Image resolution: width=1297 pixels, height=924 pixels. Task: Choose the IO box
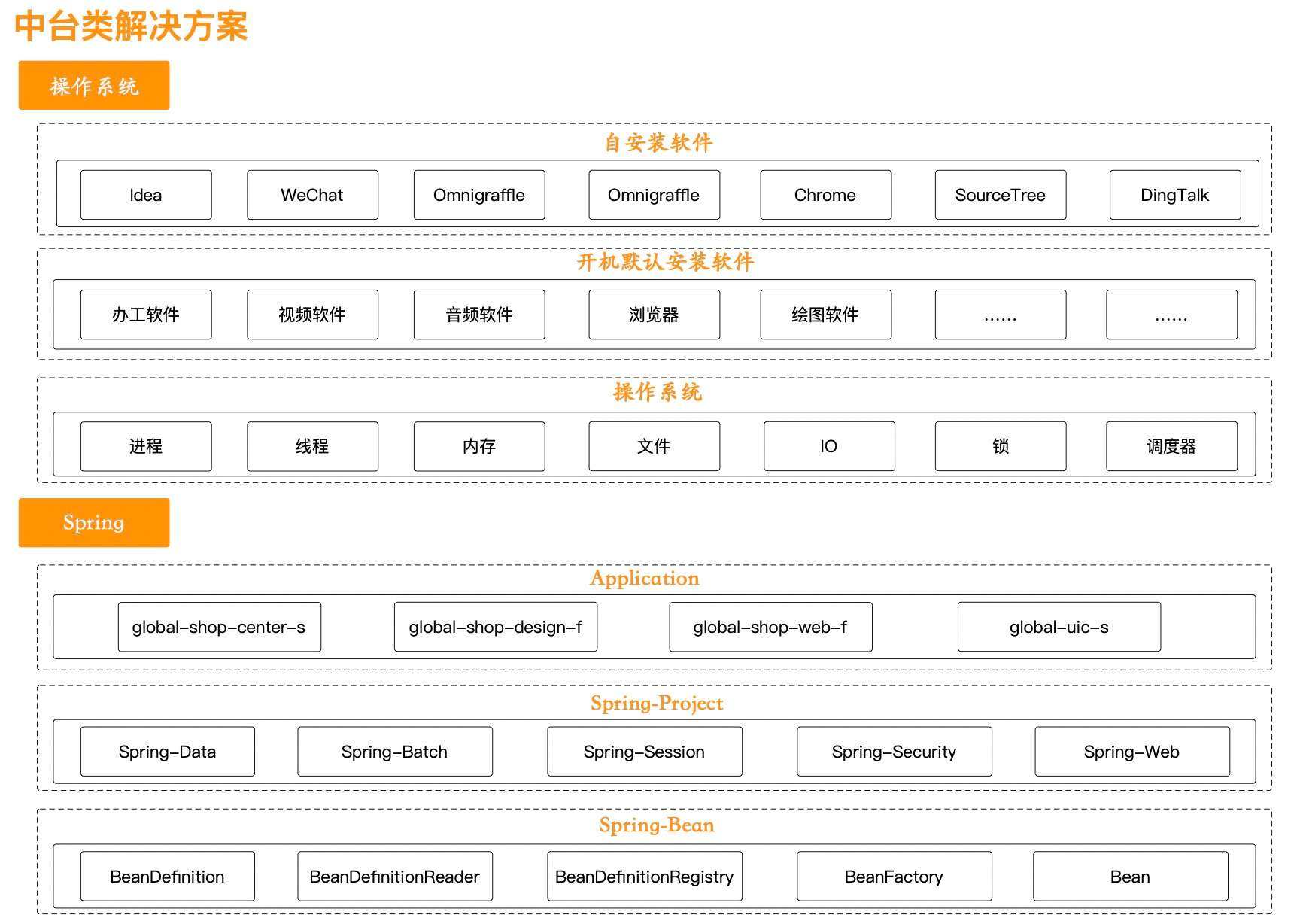[829, 446]
